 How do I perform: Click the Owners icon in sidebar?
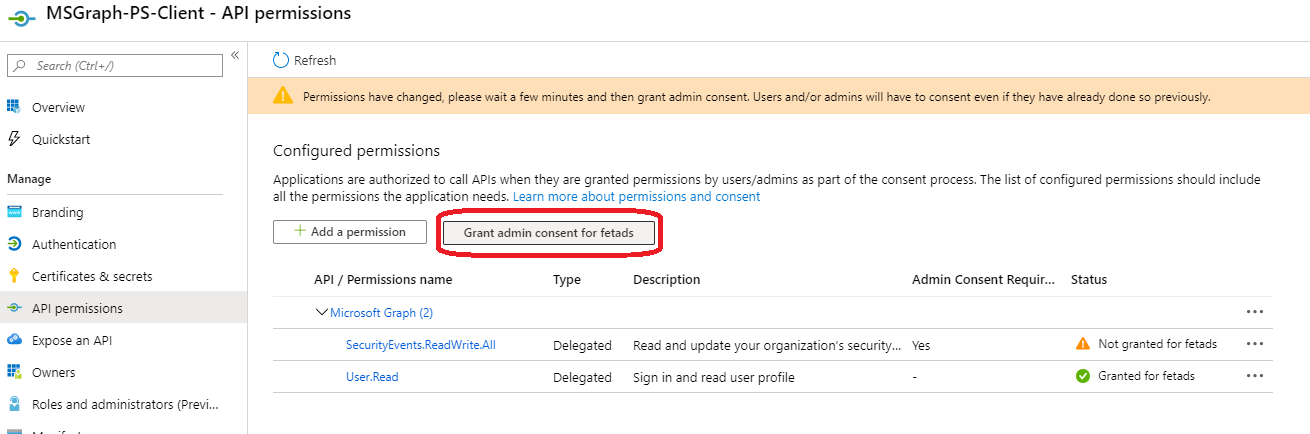(x=14, y=372)
